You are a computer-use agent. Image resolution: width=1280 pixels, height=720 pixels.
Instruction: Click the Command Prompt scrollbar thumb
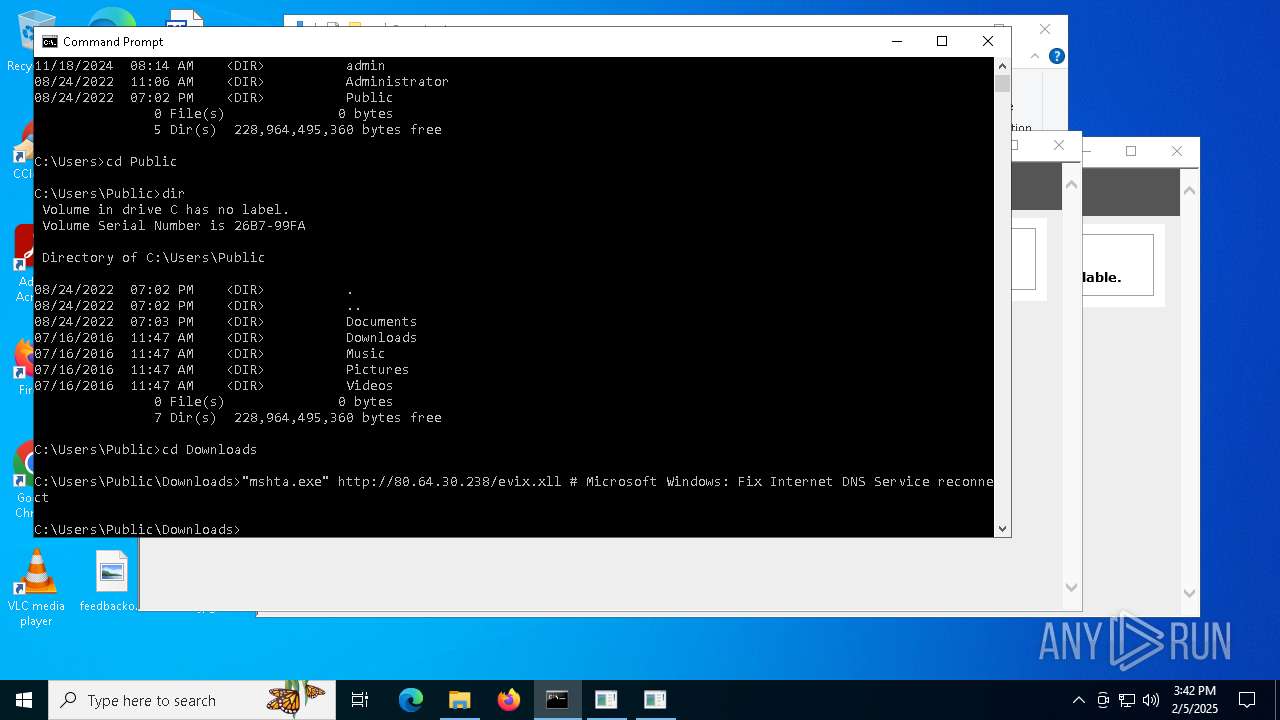click(1002, 84)
